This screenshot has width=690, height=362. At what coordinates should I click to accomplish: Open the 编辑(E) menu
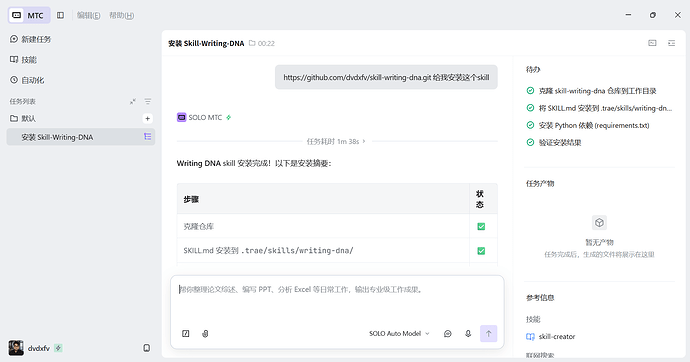88,15
